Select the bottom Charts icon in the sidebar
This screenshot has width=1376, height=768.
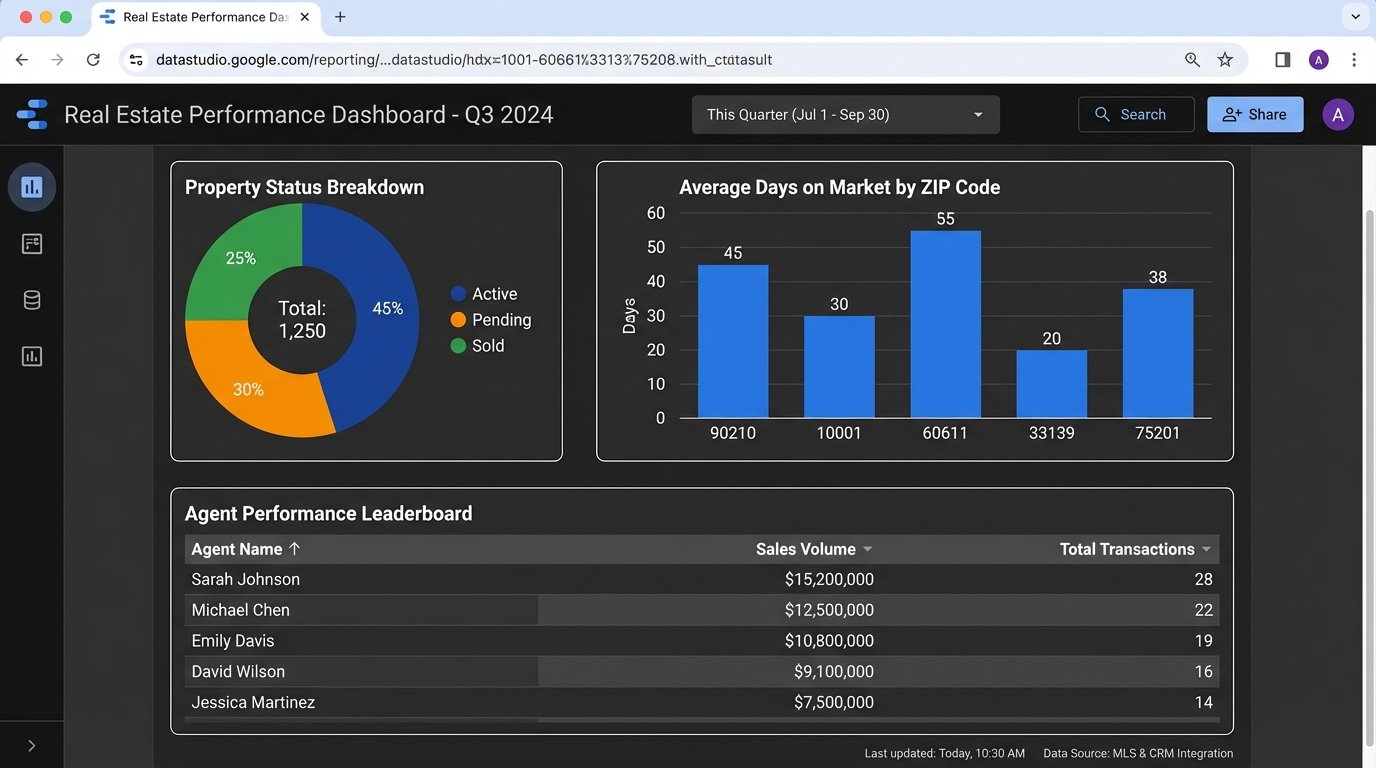tap(31, 355)
